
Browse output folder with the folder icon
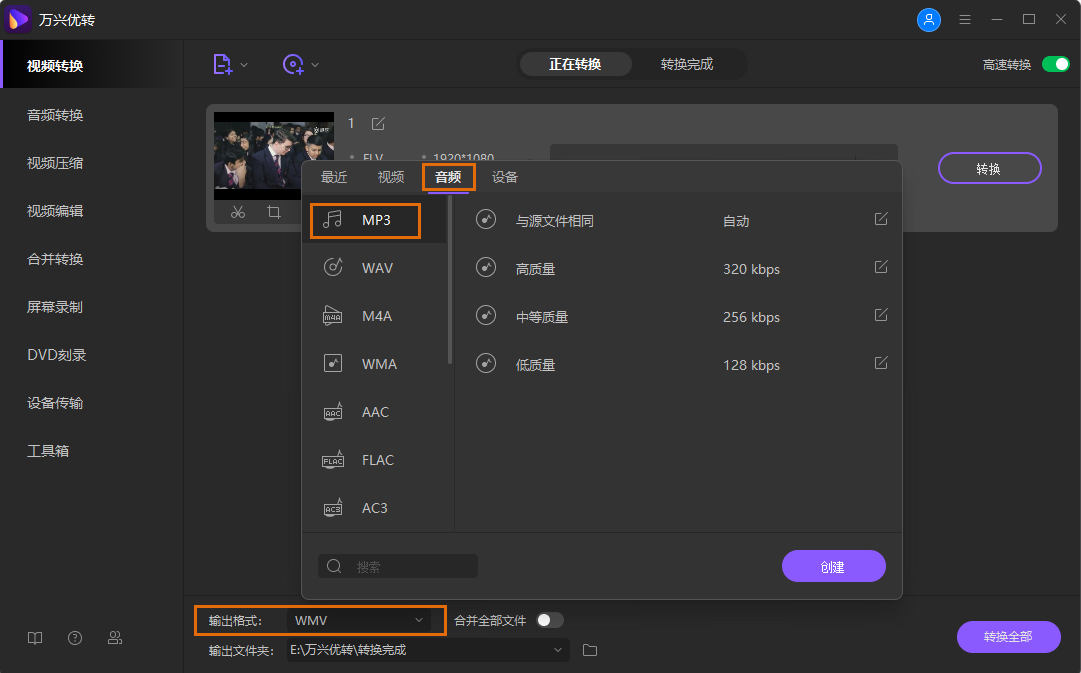coord(589,649)
